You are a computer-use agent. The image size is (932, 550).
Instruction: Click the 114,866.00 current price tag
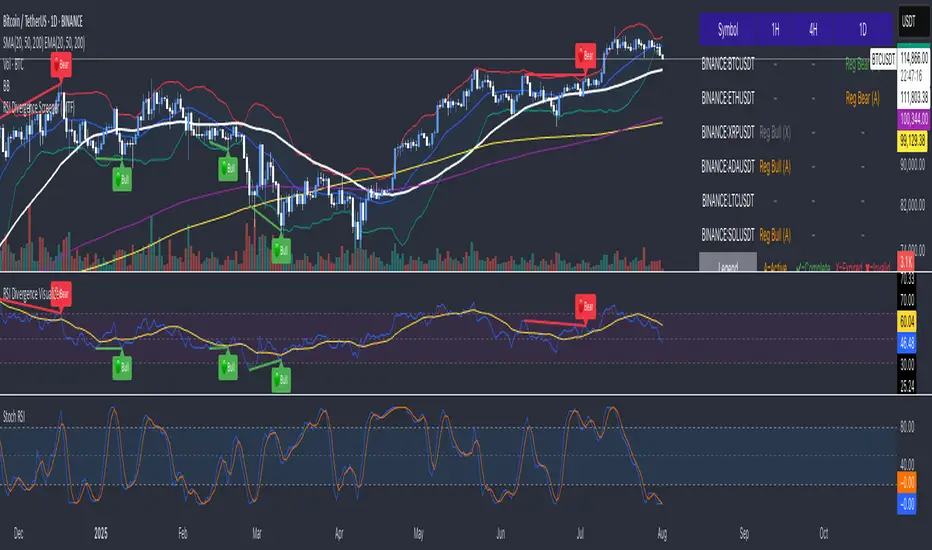pyautogui.click(x=914, y=58)
